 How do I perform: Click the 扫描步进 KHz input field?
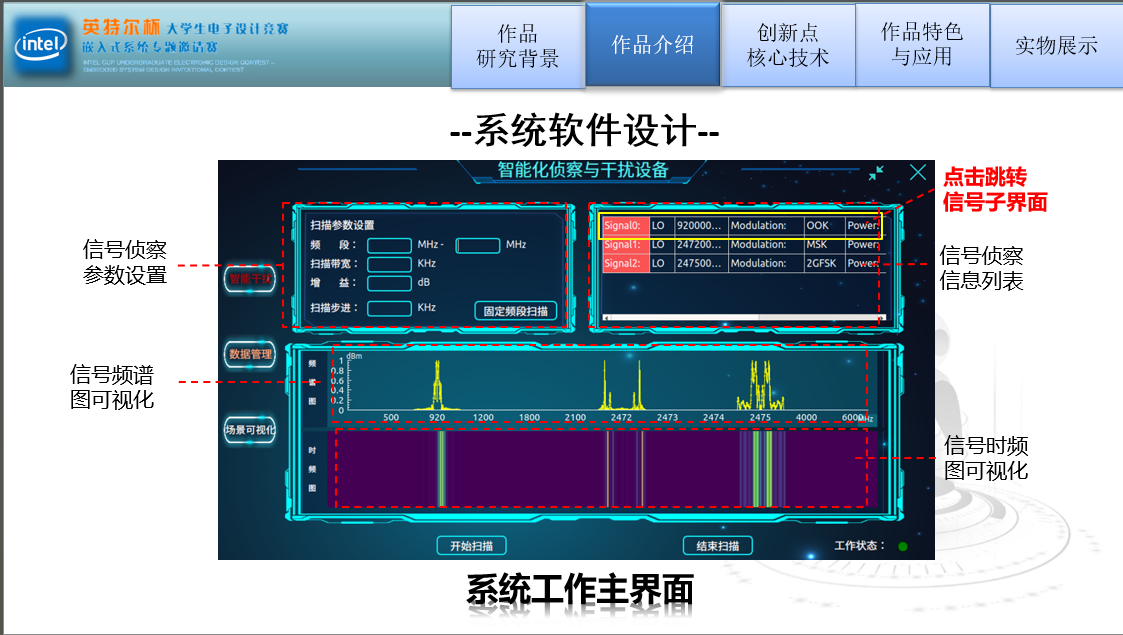pos(389,309)
